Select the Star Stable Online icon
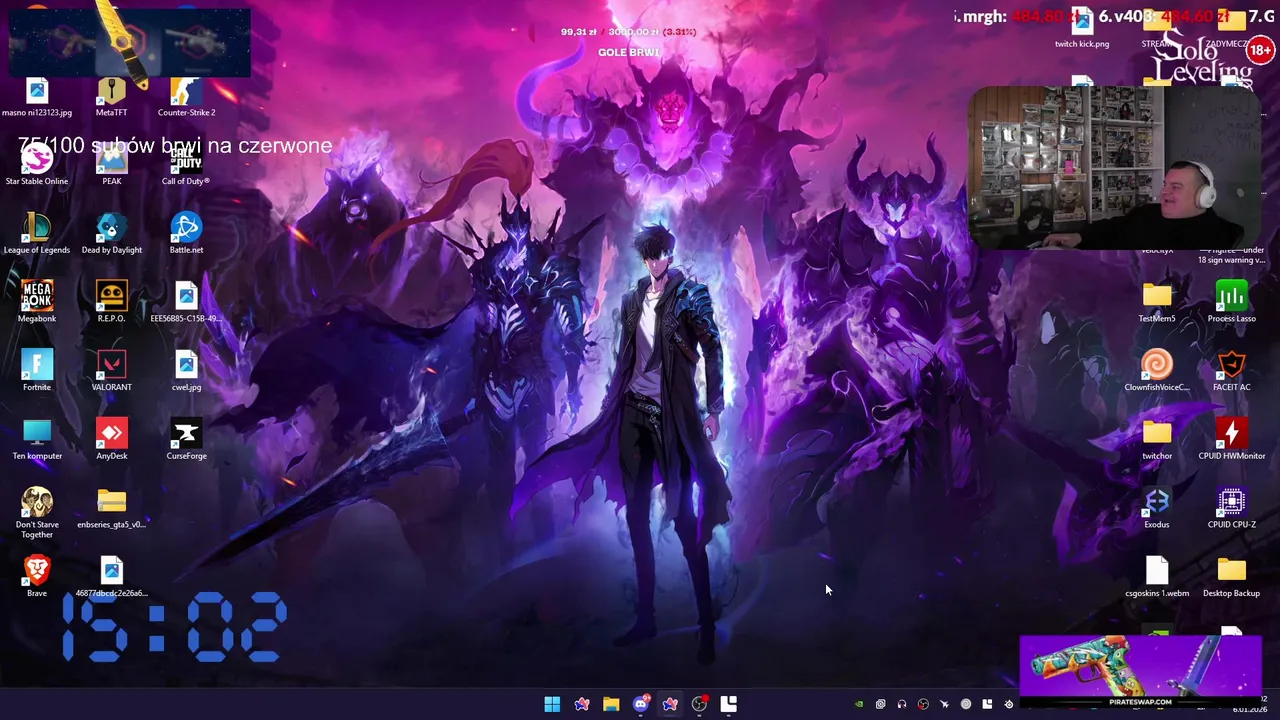1280x720 pixels. (37, 167)
